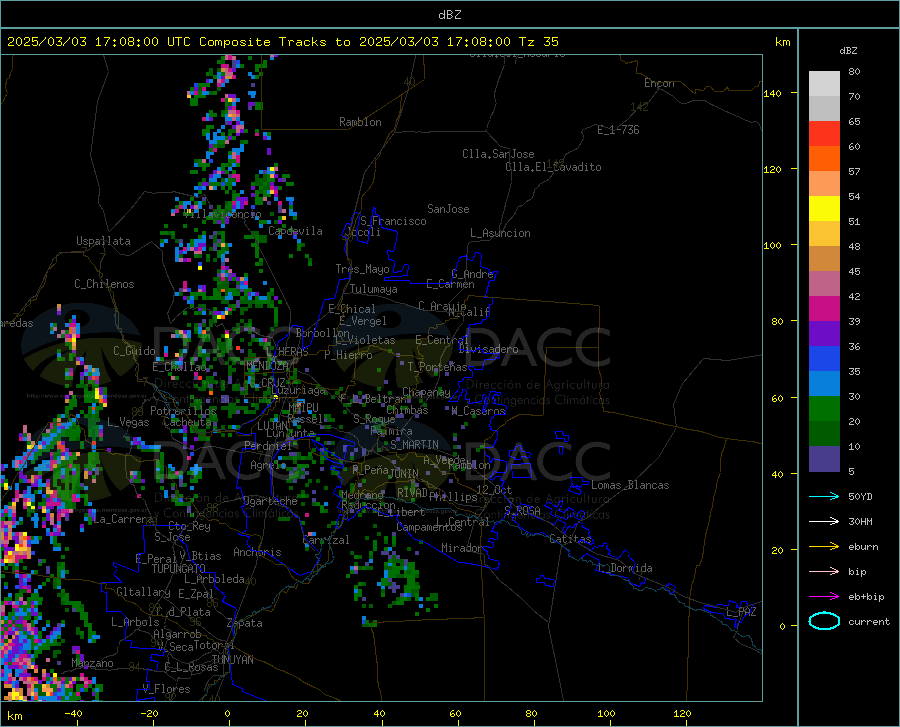Click the white 30HM arrow legend icon
Viewport: 900px width, 727px height.
[x=824, y=521]
